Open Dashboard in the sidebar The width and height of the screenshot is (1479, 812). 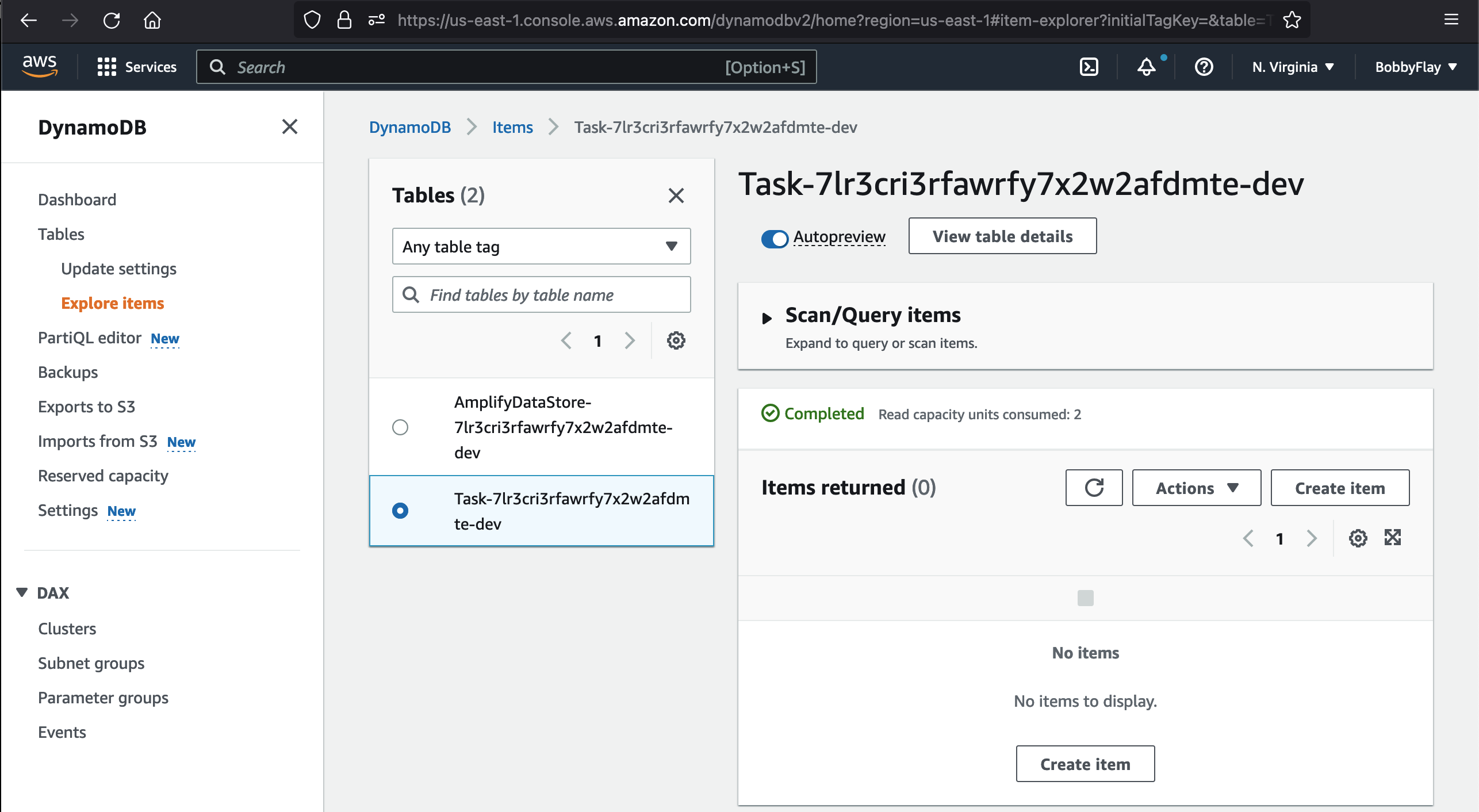coord(77,199)
